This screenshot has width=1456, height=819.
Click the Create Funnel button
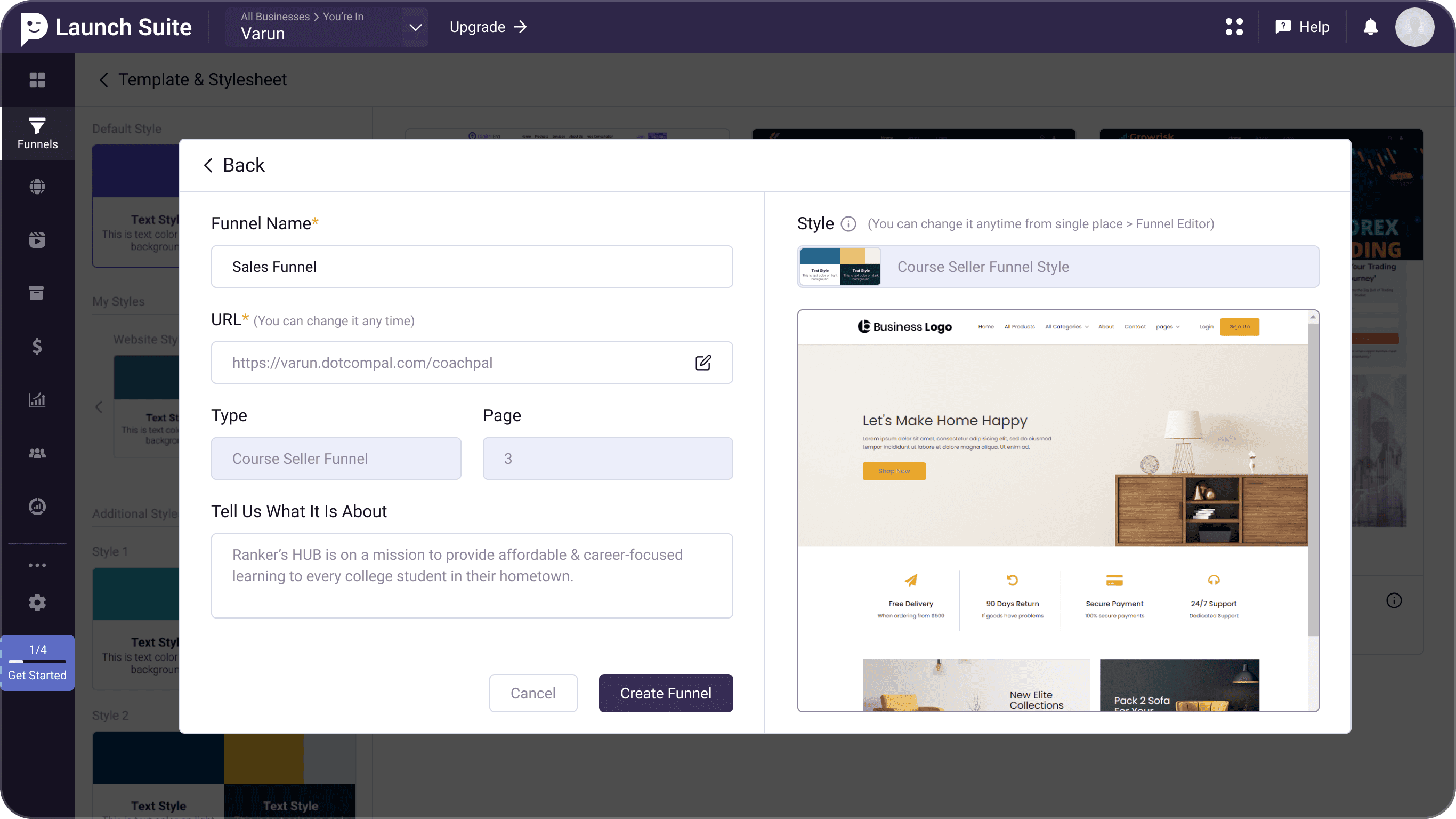tap(665, 693)
